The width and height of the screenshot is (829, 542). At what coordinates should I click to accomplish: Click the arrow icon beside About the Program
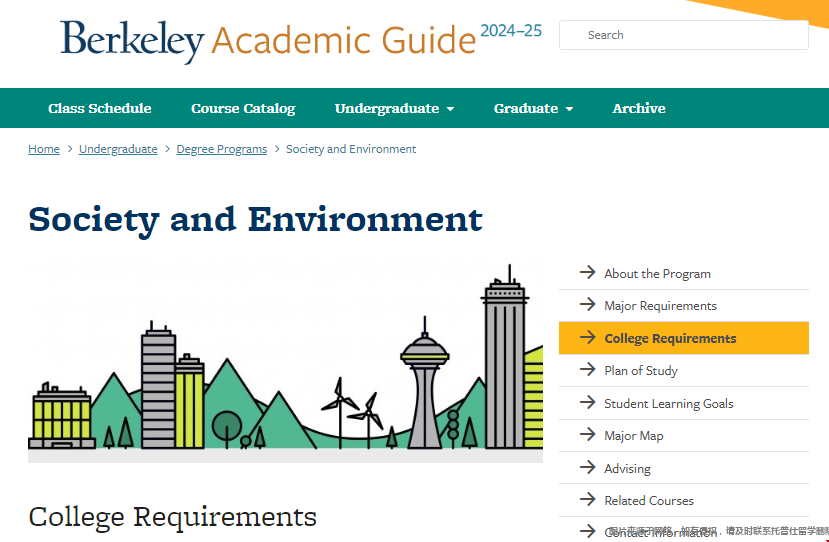click(587, 273)
